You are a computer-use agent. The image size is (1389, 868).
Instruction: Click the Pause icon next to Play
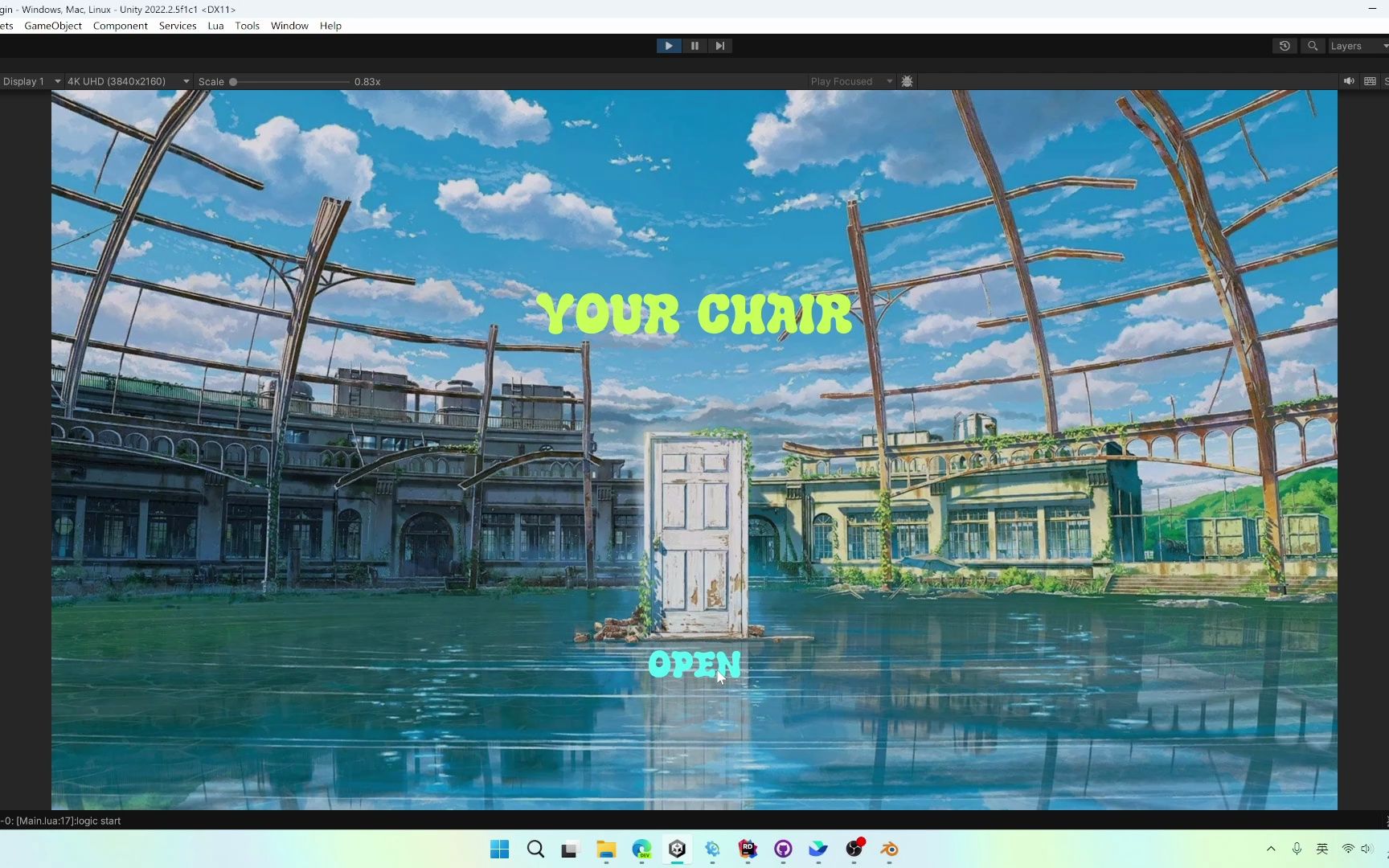[x=694, y=46]
